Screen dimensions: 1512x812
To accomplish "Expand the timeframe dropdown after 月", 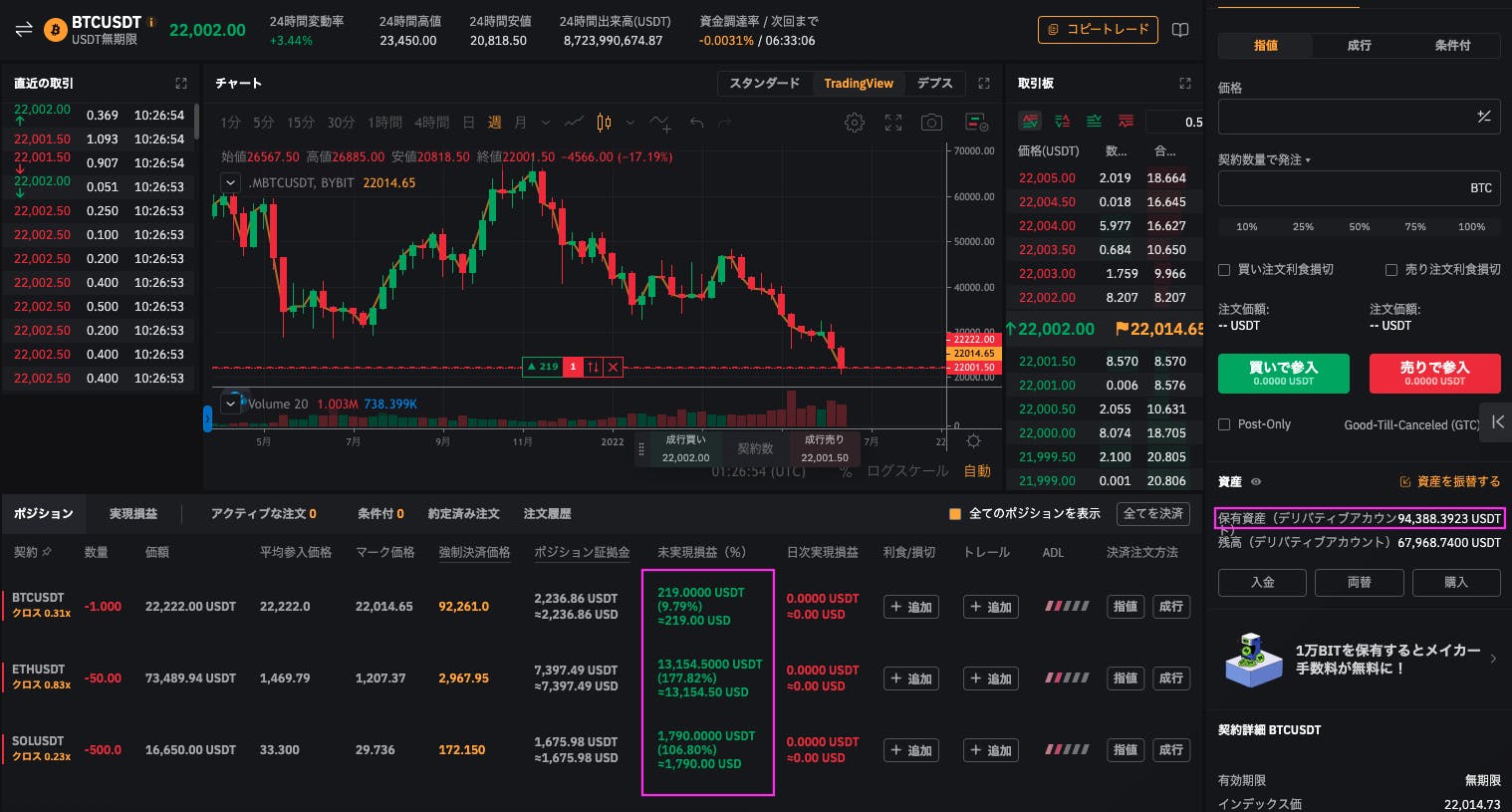I will point(545,123).
